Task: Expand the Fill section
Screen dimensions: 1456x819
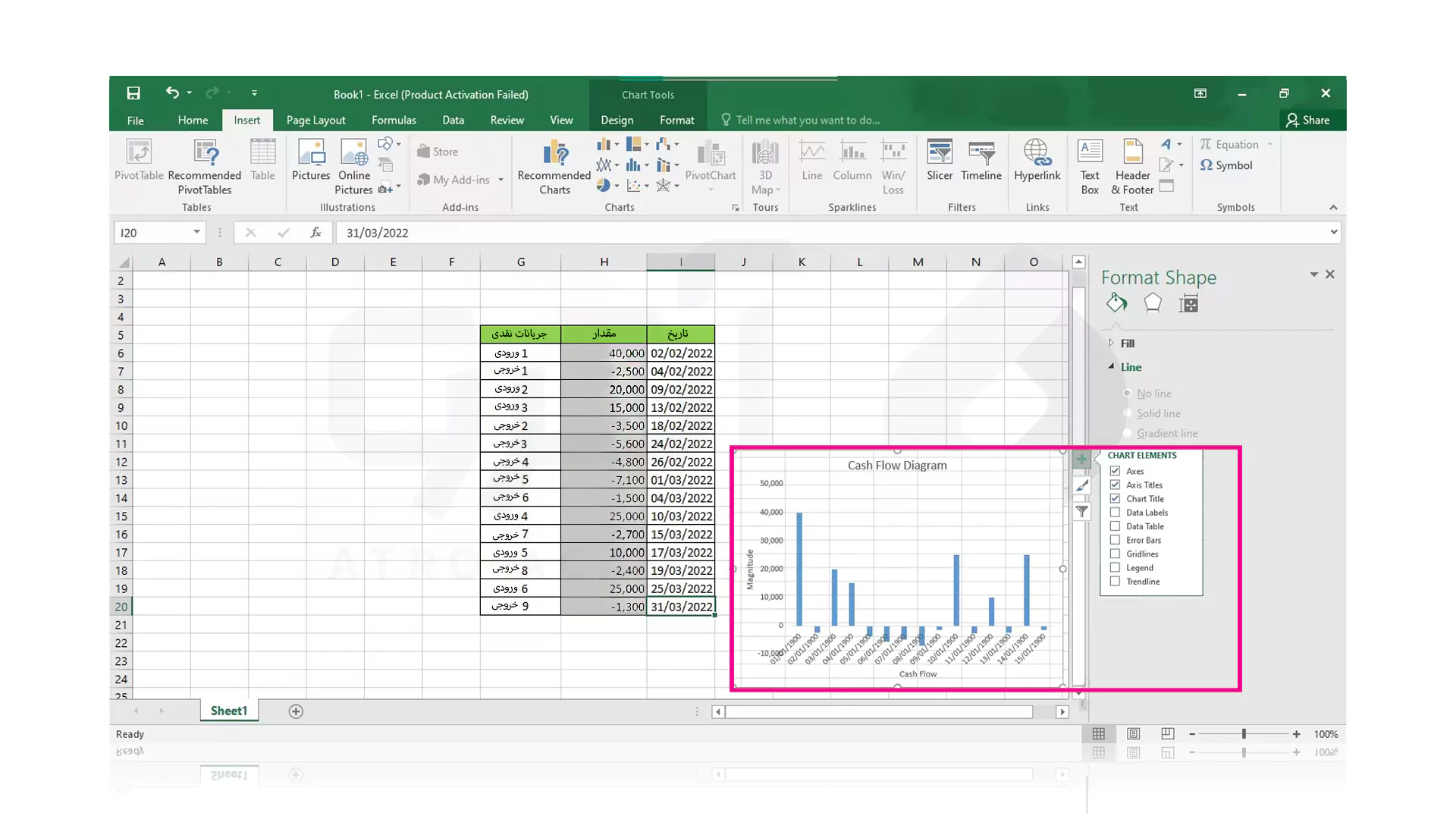Action: (x=1112, y=343)
